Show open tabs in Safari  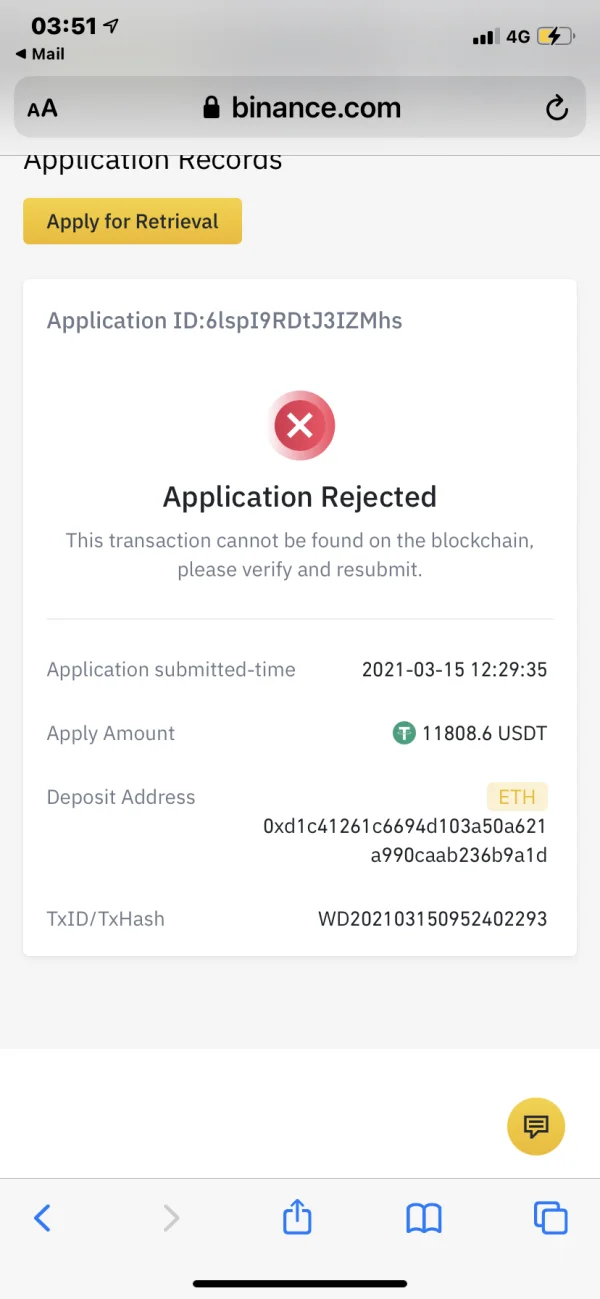pyautogui.click(x=550, y=1217)
